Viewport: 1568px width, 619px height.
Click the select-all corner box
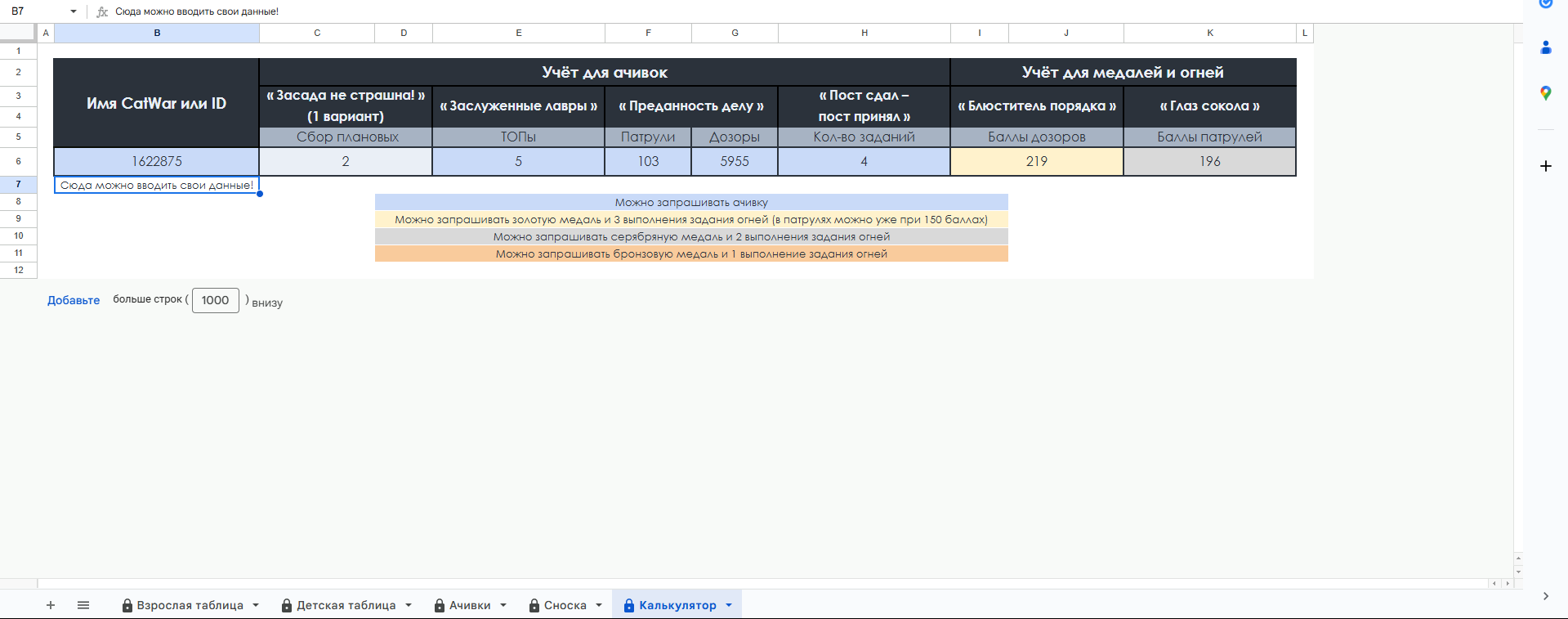[18, 33]
